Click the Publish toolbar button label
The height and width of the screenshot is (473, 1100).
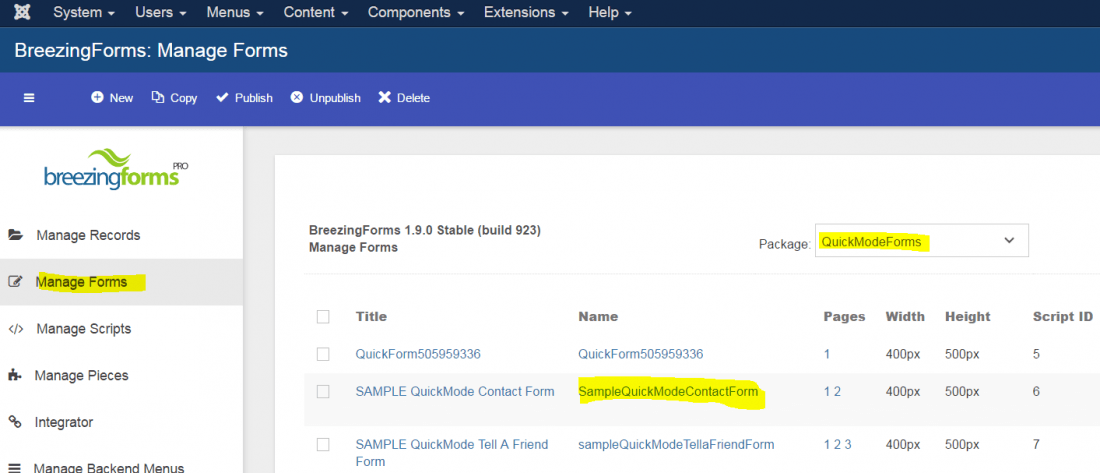254,98
